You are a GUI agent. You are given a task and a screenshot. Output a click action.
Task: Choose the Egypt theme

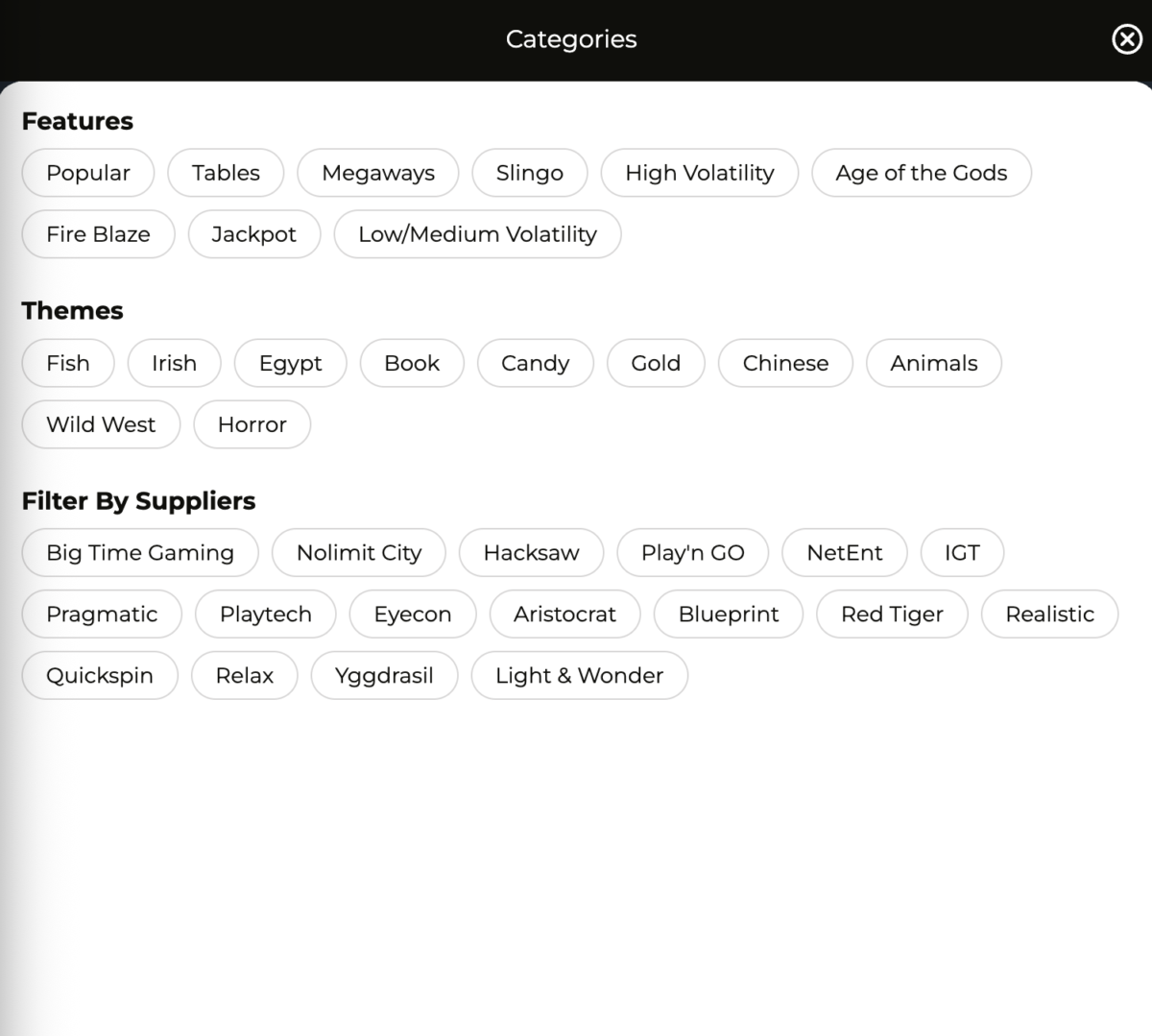tap(290, 363)
